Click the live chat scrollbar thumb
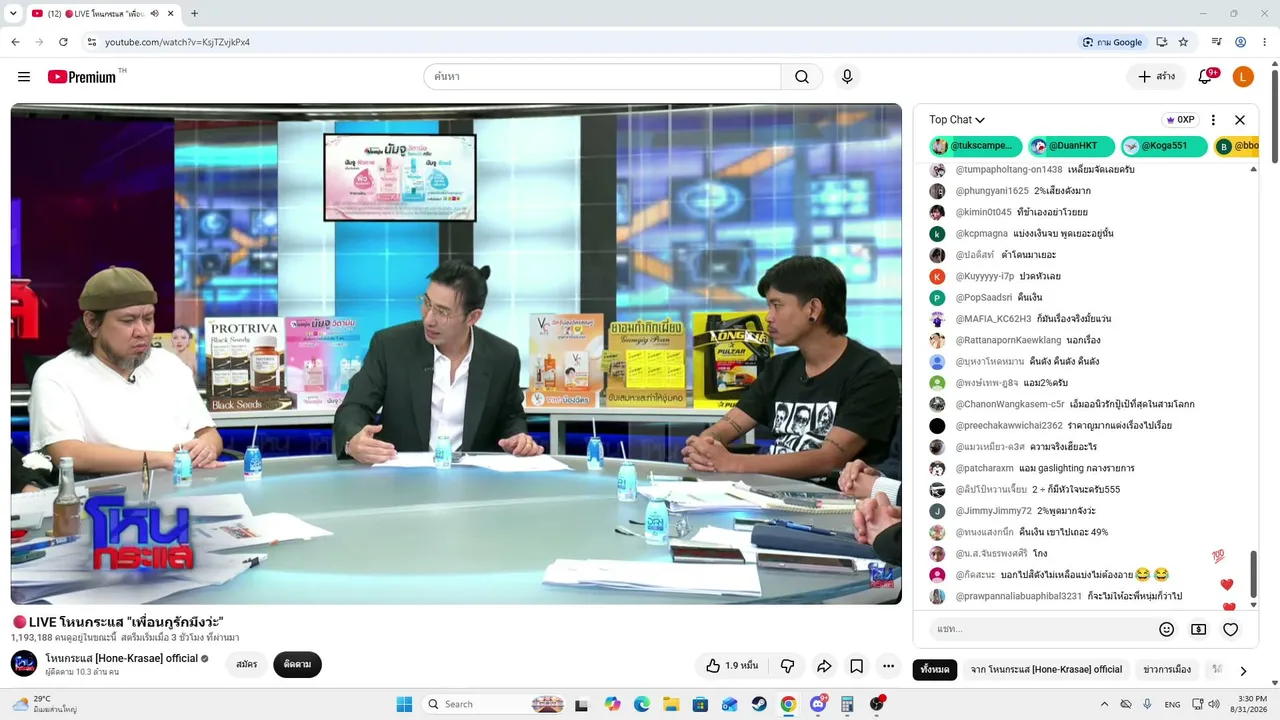The height and width of the screenshot is (720, 1280). point(1254,574)
